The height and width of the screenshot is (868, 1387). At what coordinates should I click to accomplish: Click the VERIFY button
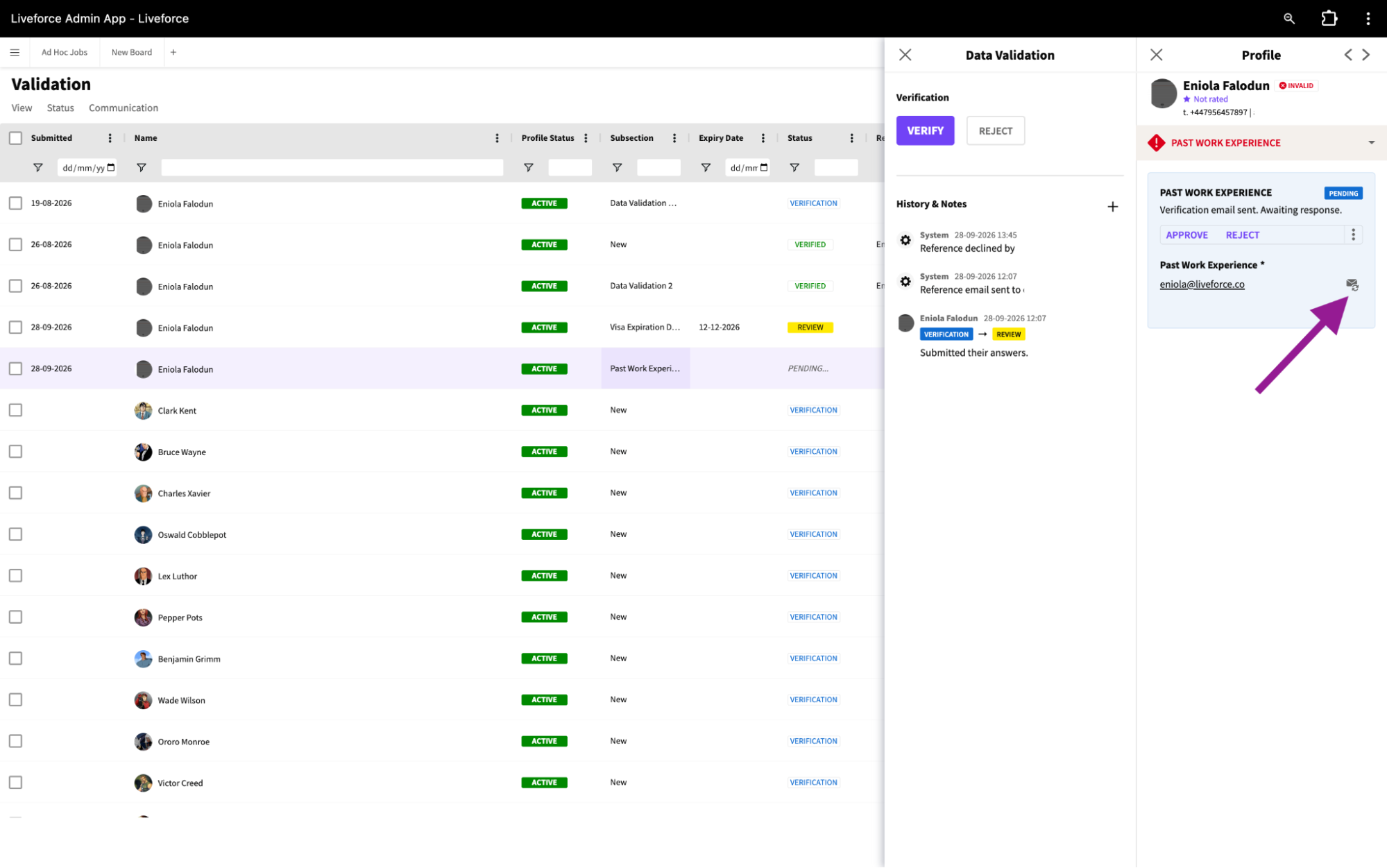tap(925, 130)
